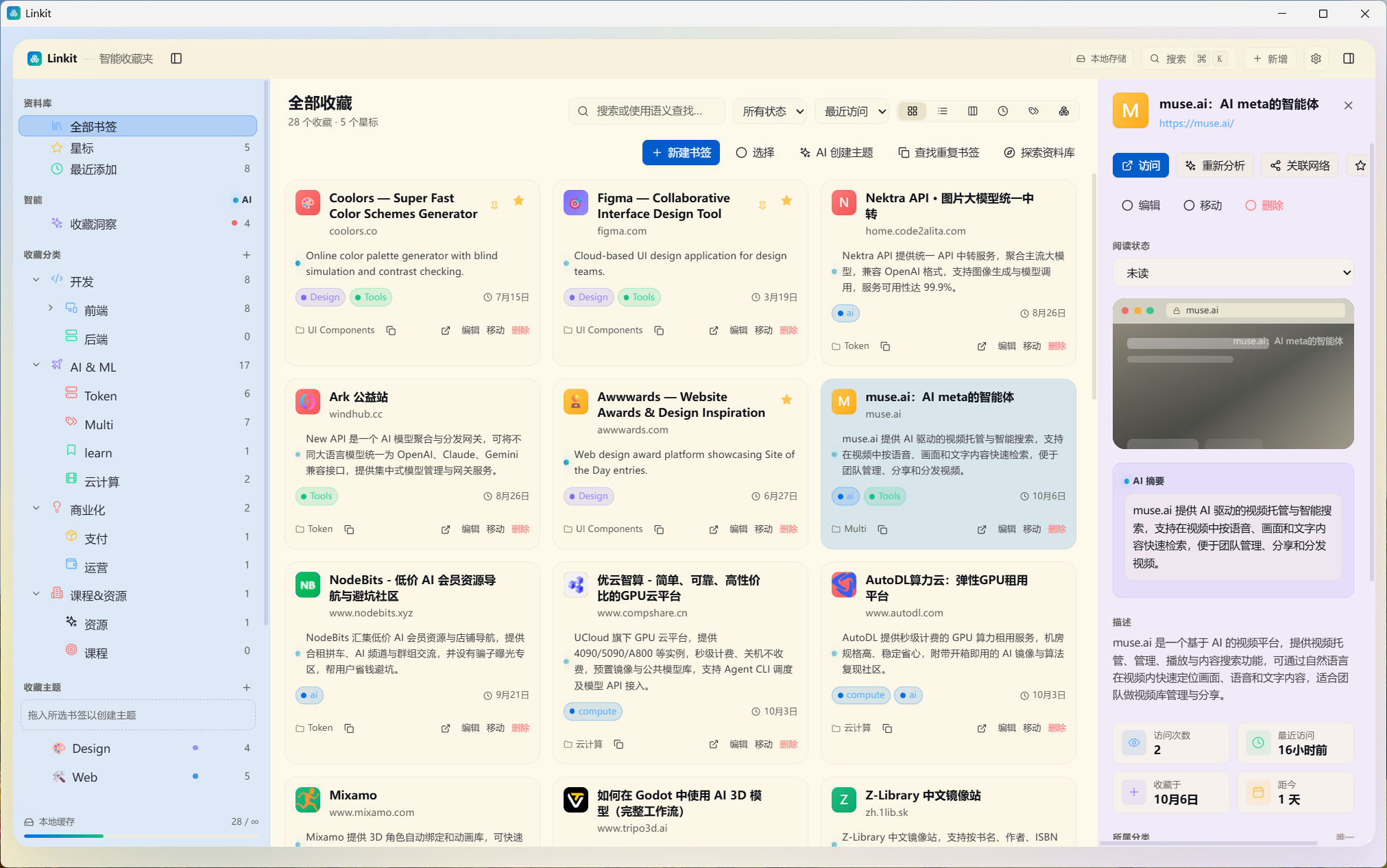Open the timeline clock view
Screen dimensions: 1387x868
[x=1003, y=111]
